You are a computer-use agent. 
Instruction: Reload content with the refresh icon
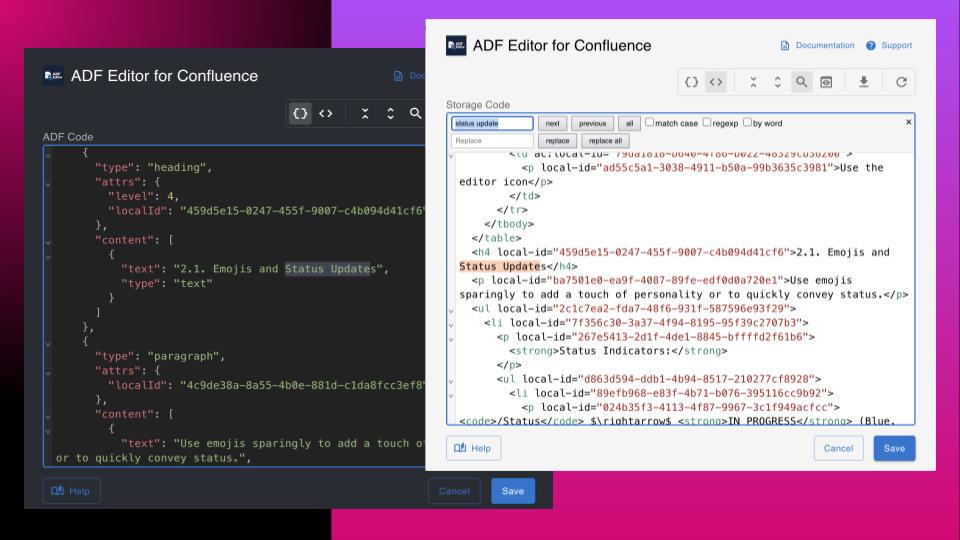pos(901,82)
